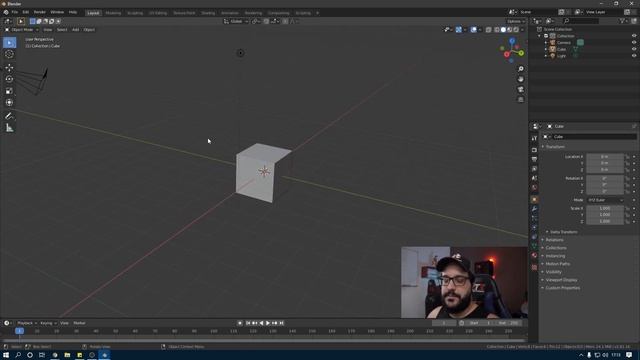Click the navigation gizmo blue Z axis
The image size is (640, 360).
512,41
